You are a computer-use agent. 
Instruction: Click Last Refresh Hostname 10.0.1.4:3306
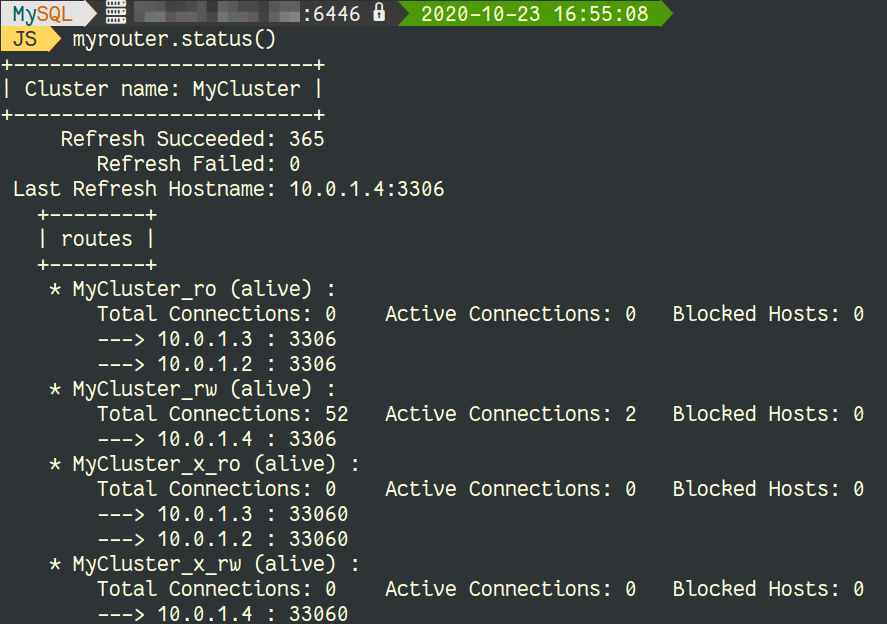229,189
